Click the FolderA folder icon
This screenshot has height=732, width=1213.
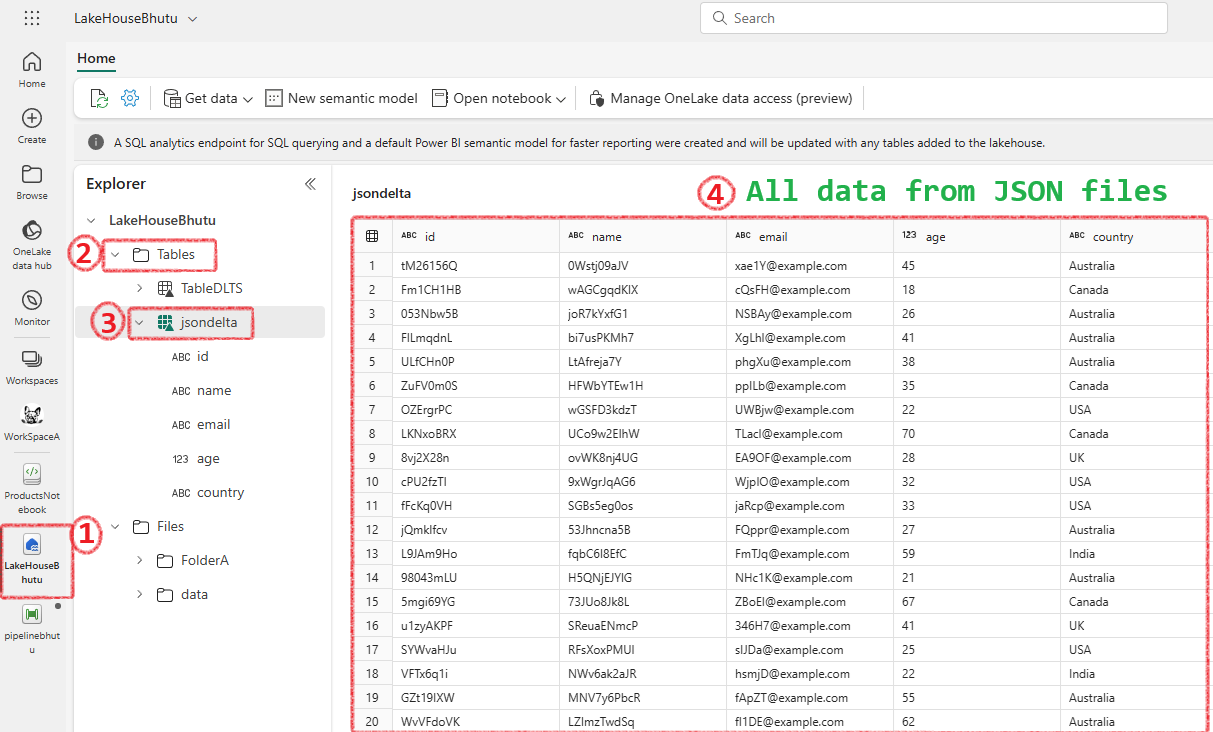click(166, 560)
